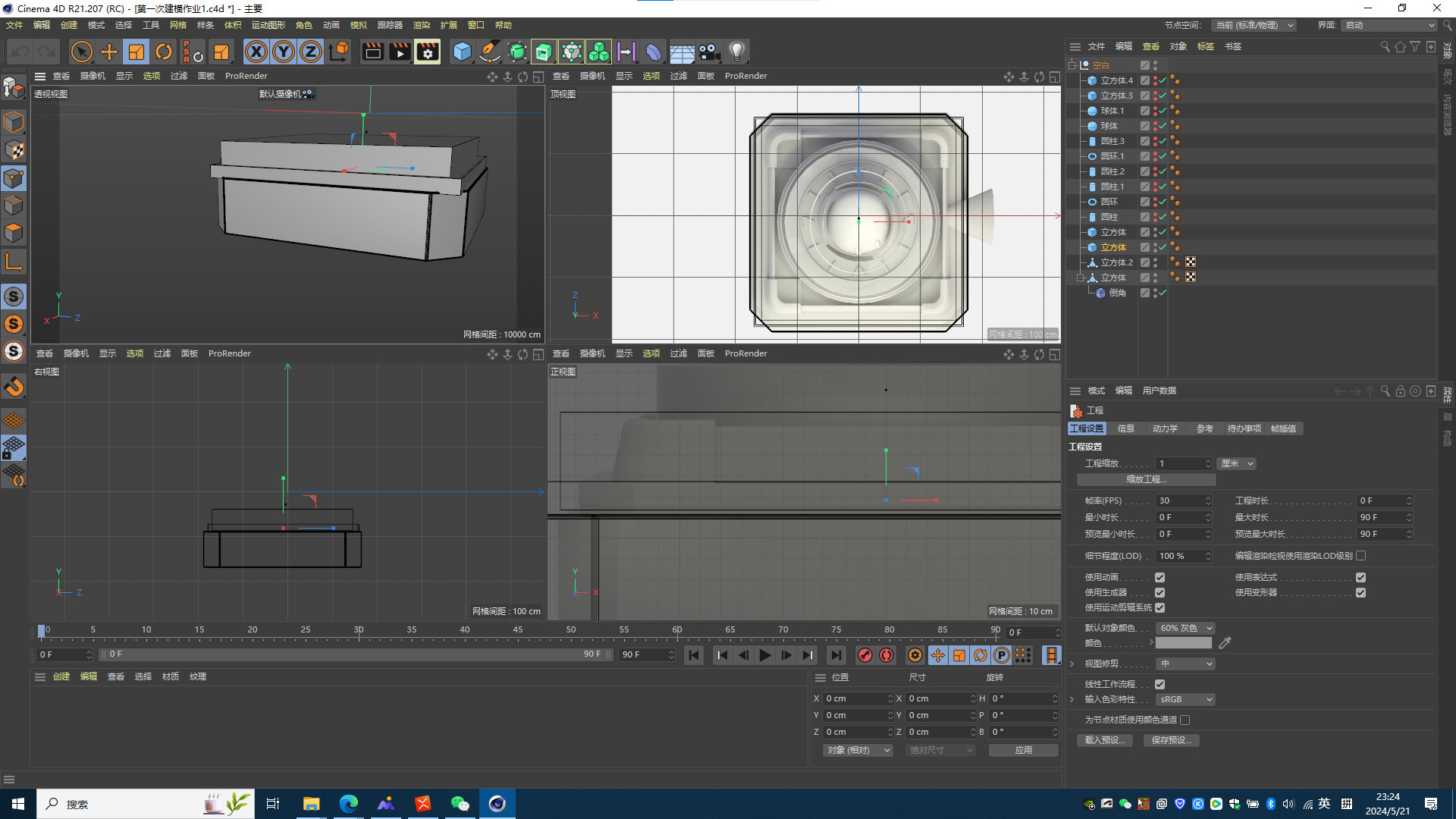Click the gray 颜色 swatch
This screenshot has height=819, width=1456.
coord(1183,643)
